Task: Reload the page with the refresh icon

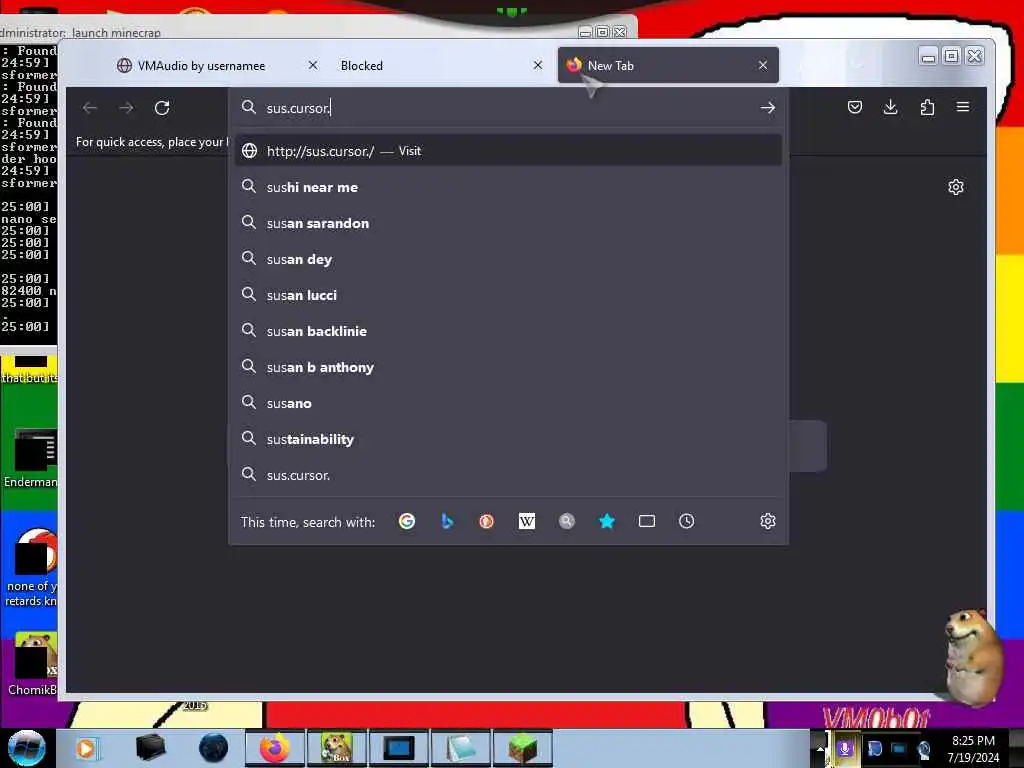Action: pos(162,108)
